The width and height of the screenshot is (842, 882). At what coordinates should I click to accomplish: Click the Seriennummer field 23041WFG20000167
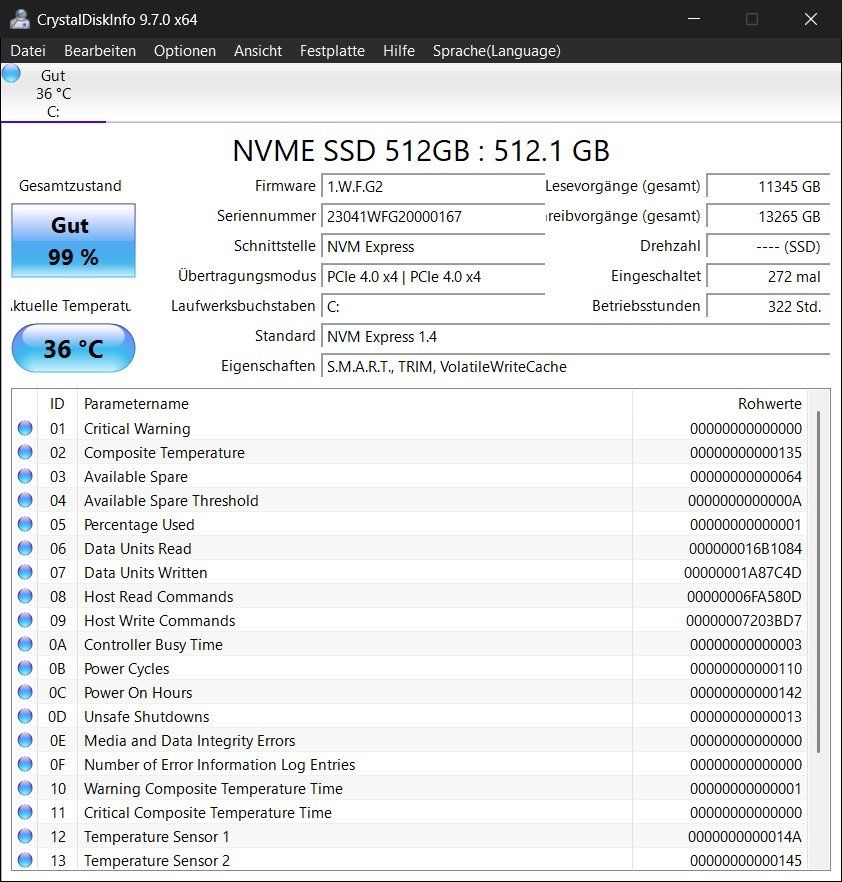point(433,217)
